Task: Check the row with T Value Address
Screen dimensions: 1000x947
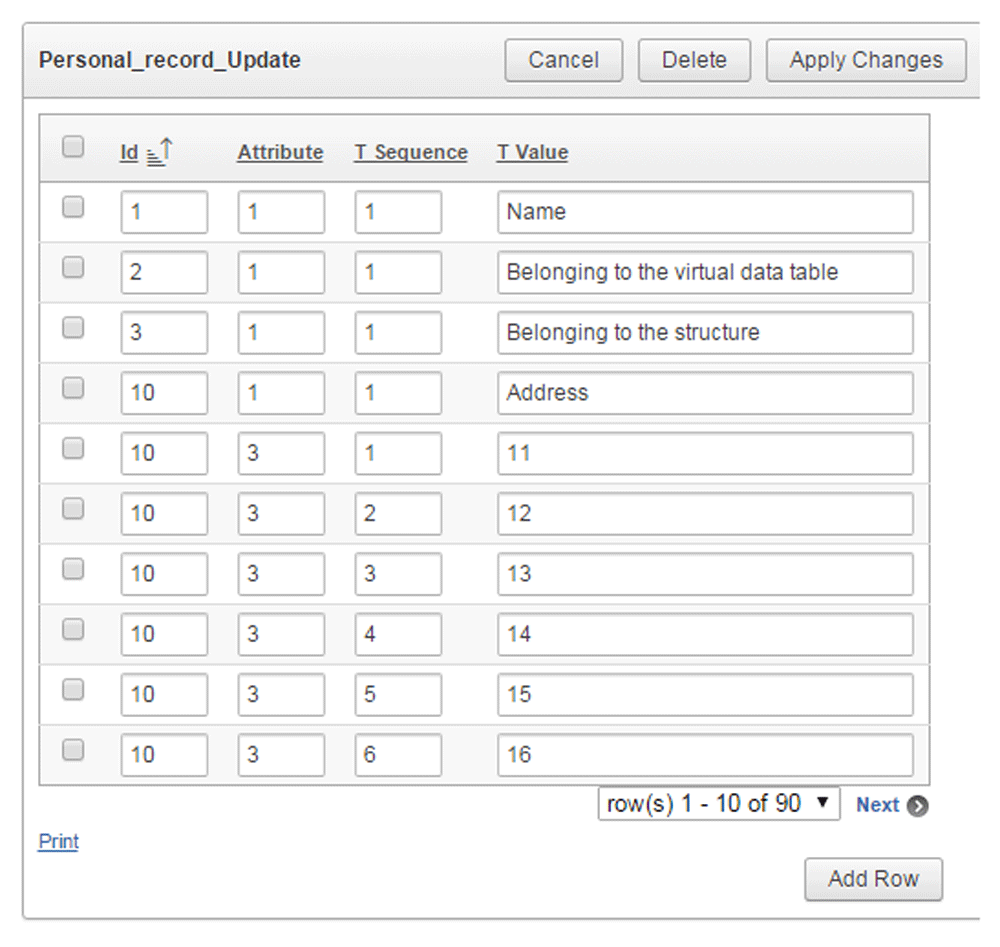Action: pyautogui.click(x=73, y=388)
